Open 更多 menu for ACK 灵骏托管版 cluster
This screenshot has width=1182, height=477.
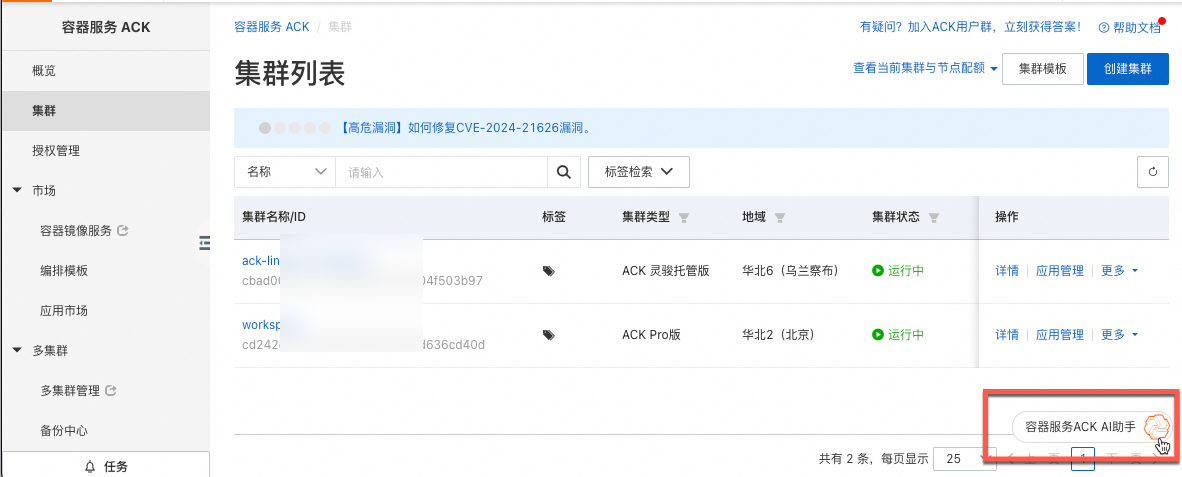1119,271
